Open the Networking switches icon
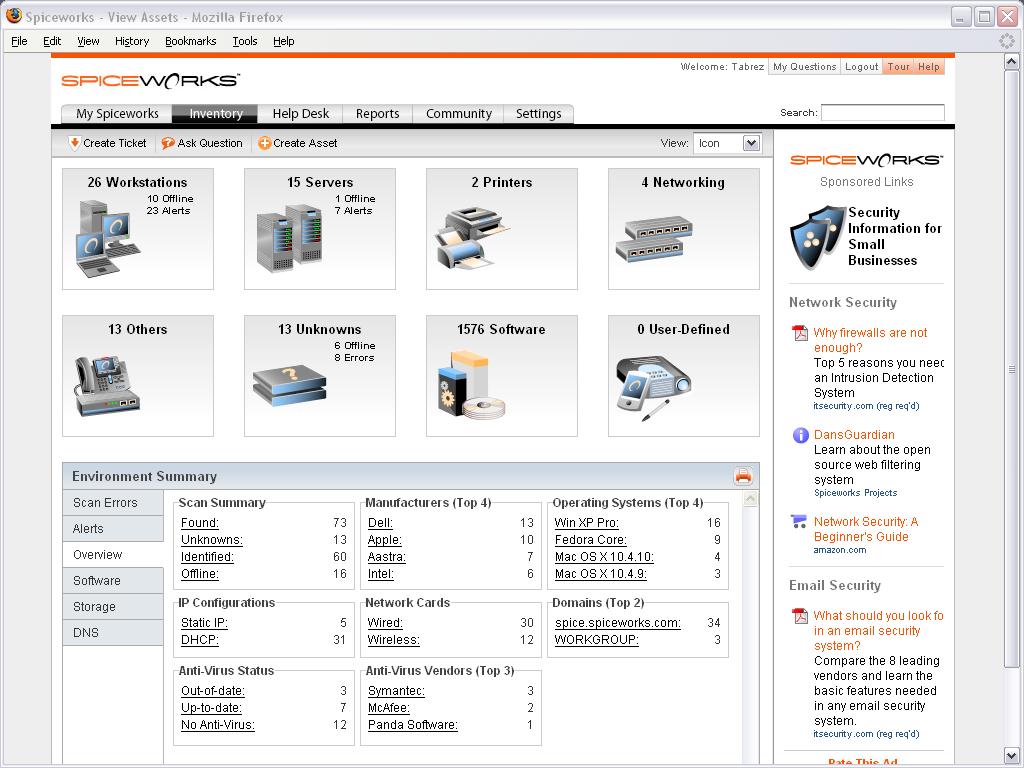This screenshot has width=1024, height=768. click(x=654, y=240)
